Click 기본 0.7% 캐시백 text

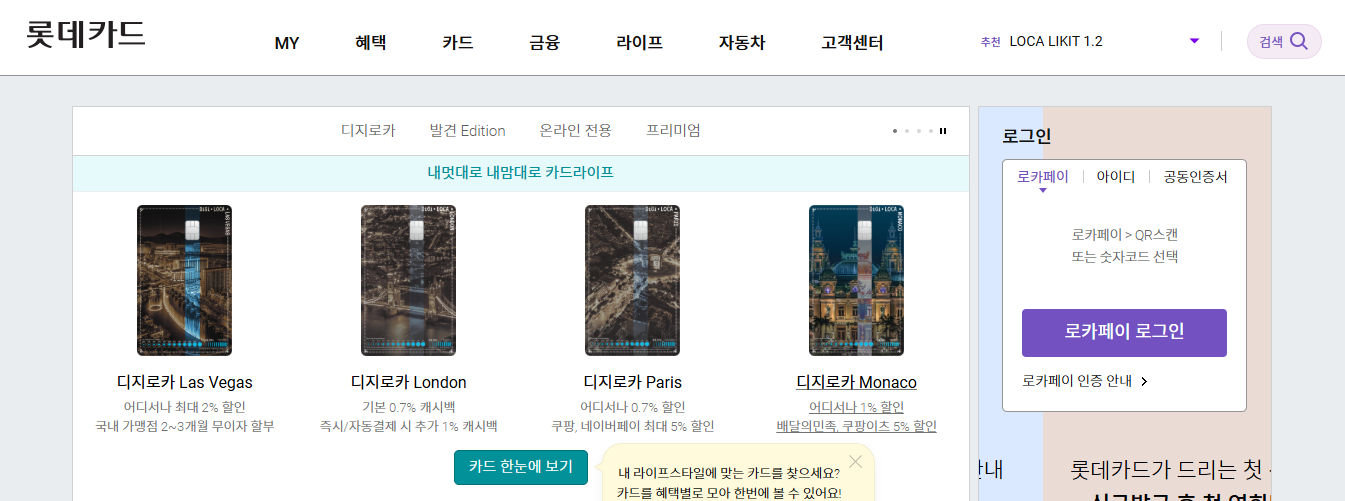coord(408,407)
